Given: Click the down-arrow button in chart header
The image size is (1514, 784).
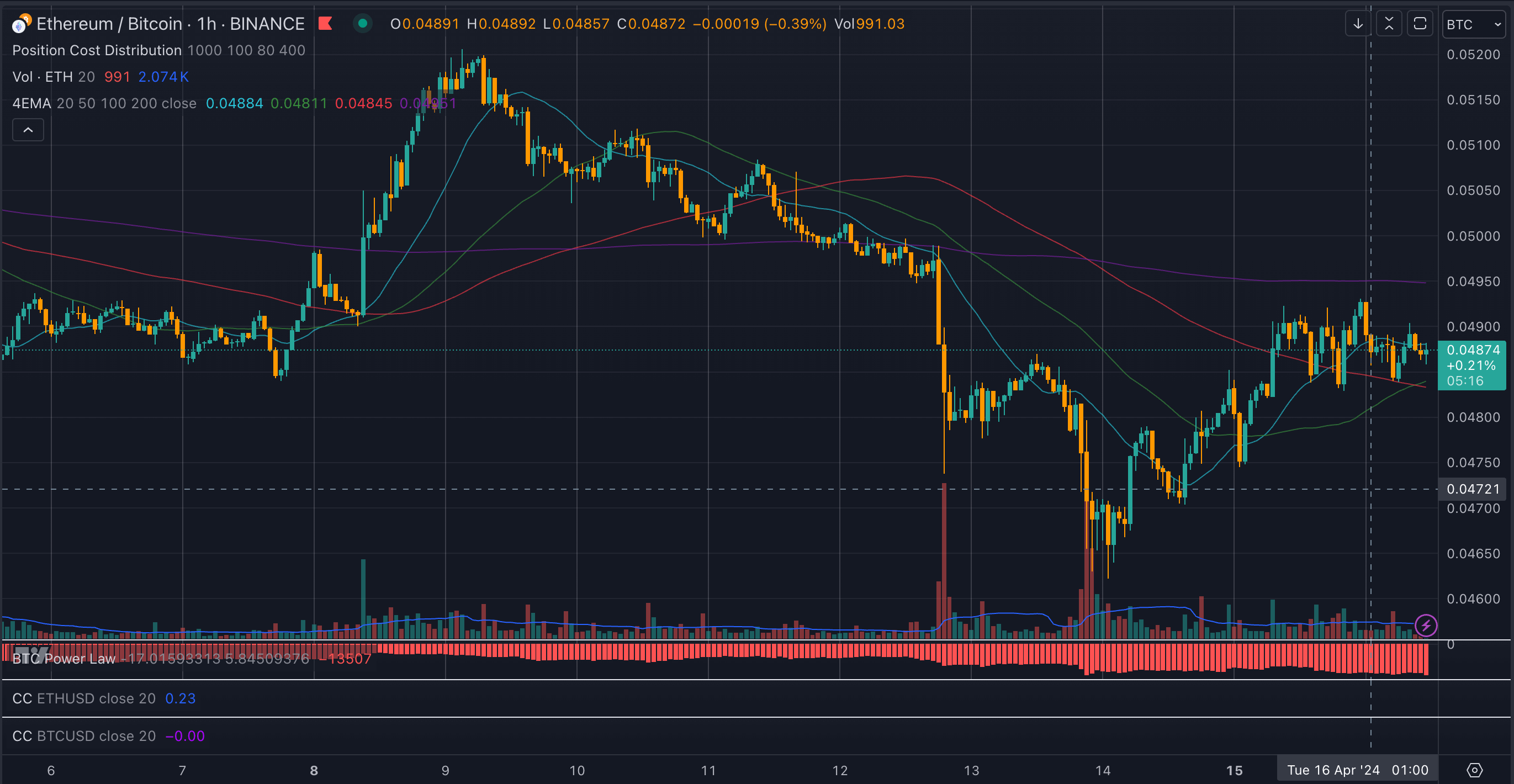Looking at the screenshot, I should click(x=1358, y=24).
